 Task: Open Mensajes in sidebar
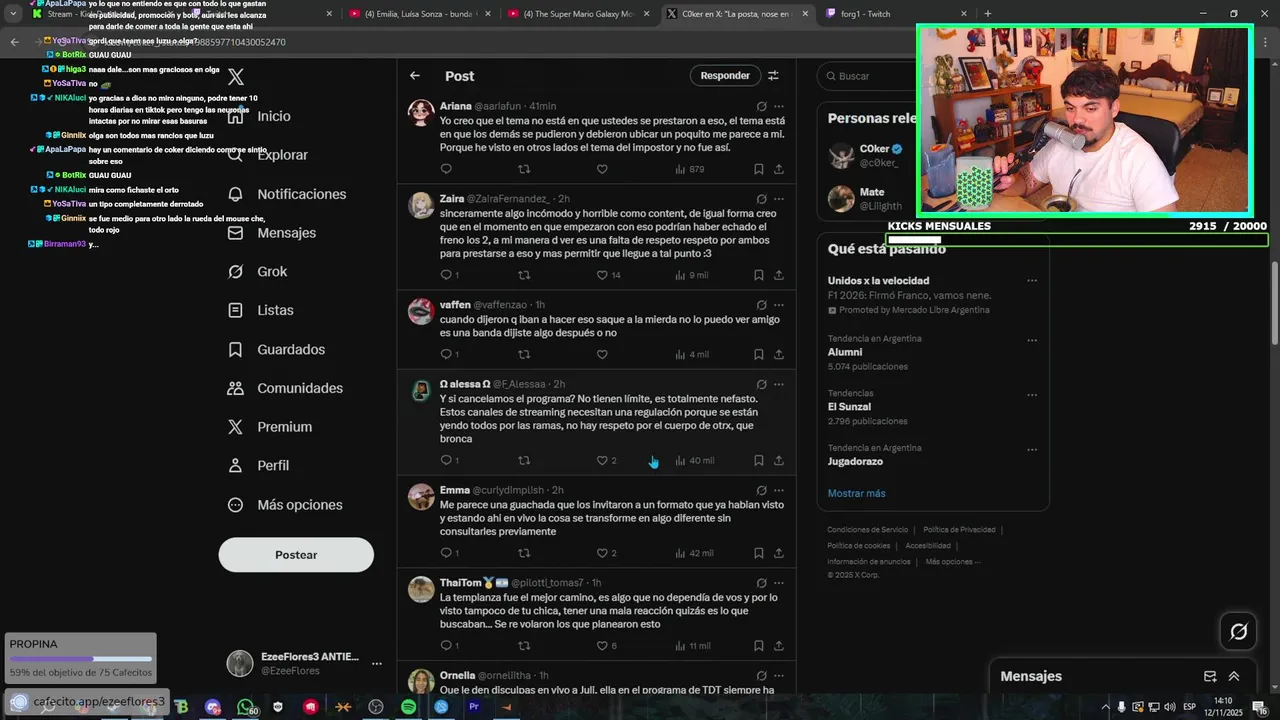click(x=272, y=233)
